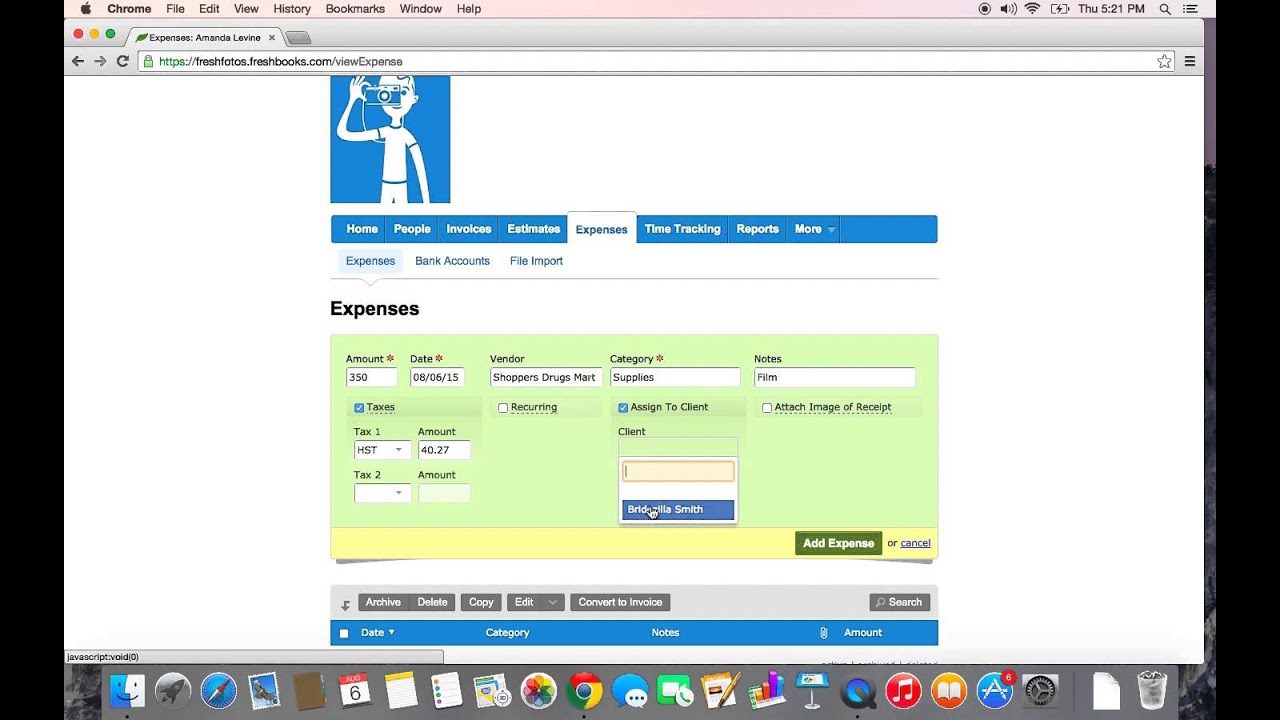Check Attach Image of Receipt

(x=767, y=408)
